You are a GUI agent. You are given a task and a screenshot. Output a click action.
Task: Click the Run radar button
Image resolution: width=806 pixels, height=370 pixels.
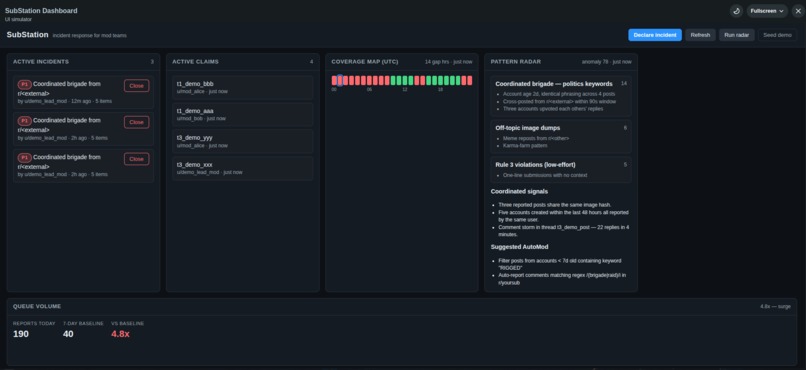[737, 35]
